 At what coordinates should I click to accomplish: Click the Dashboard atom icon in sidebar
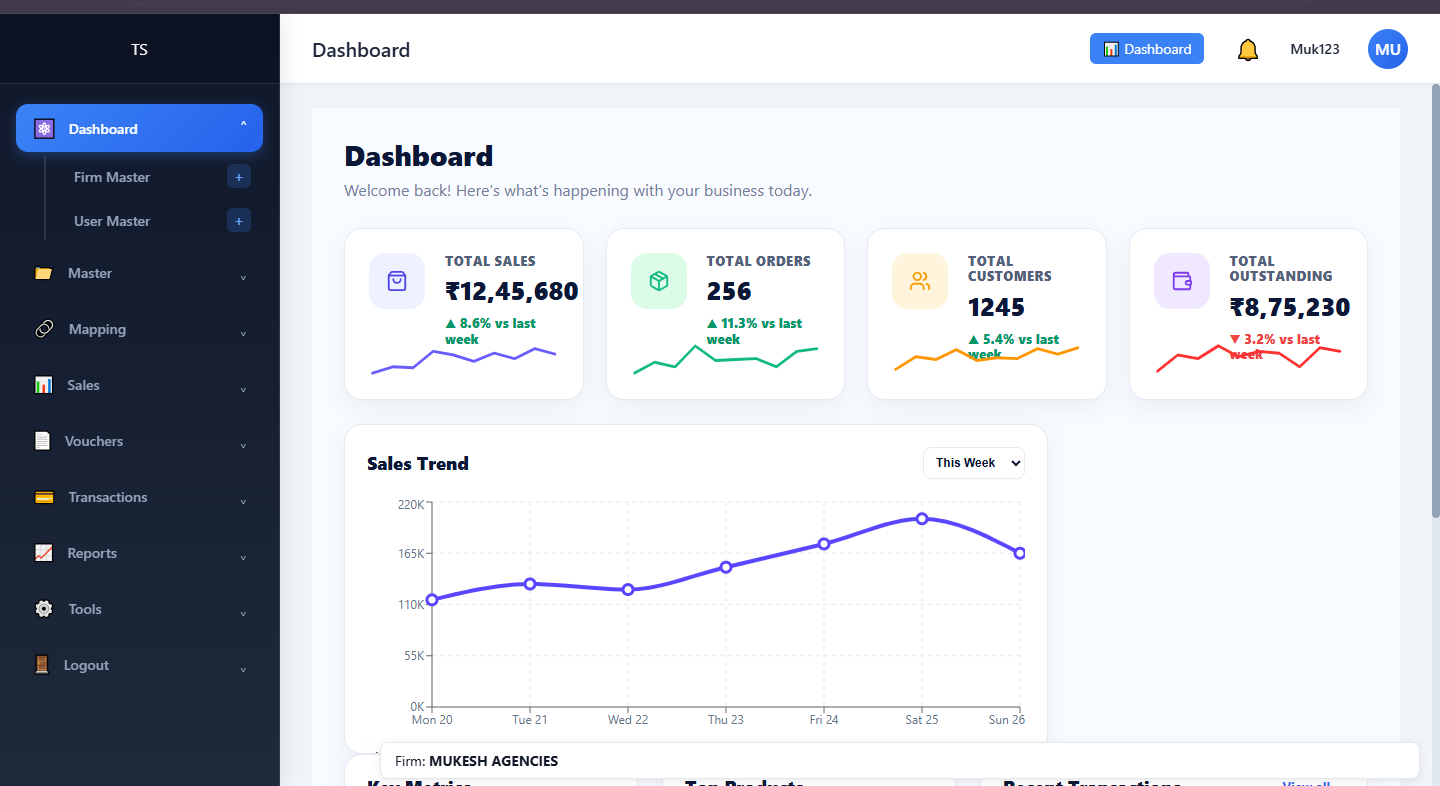[44, 129]
